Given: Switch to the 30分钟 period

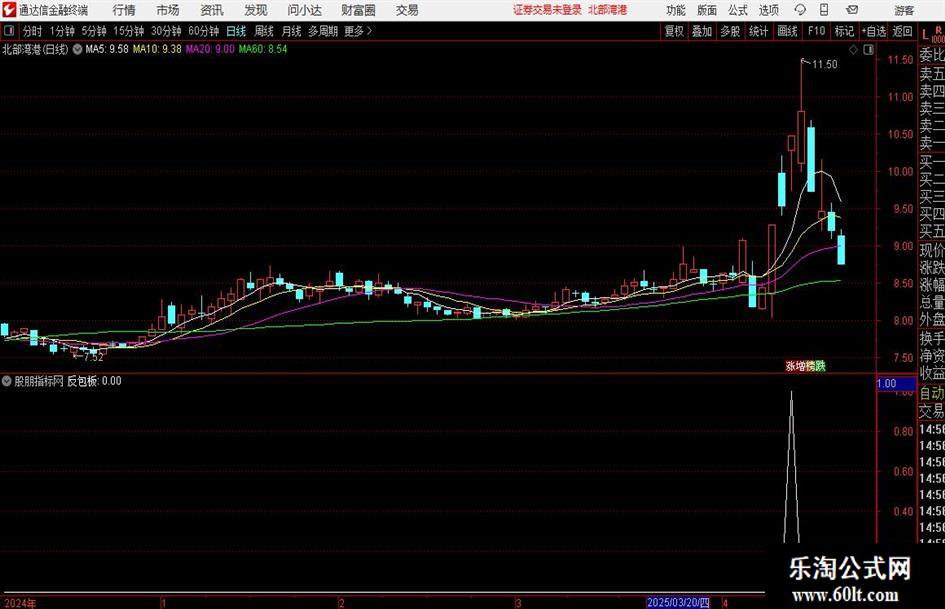Looking at the screenshot, I should 166,31.
